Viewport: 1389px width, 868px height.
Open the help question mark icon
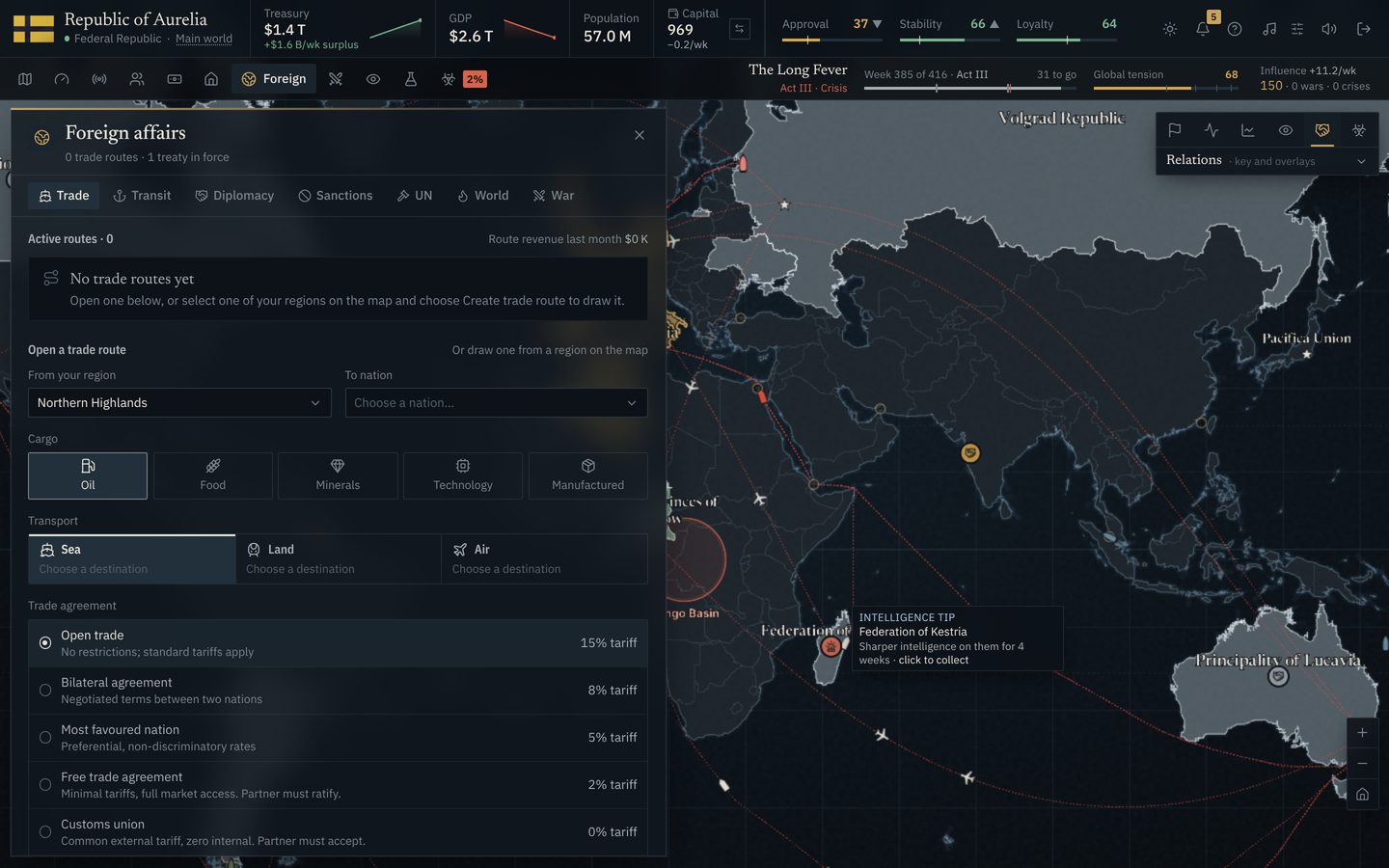(x=1235, y=29)
